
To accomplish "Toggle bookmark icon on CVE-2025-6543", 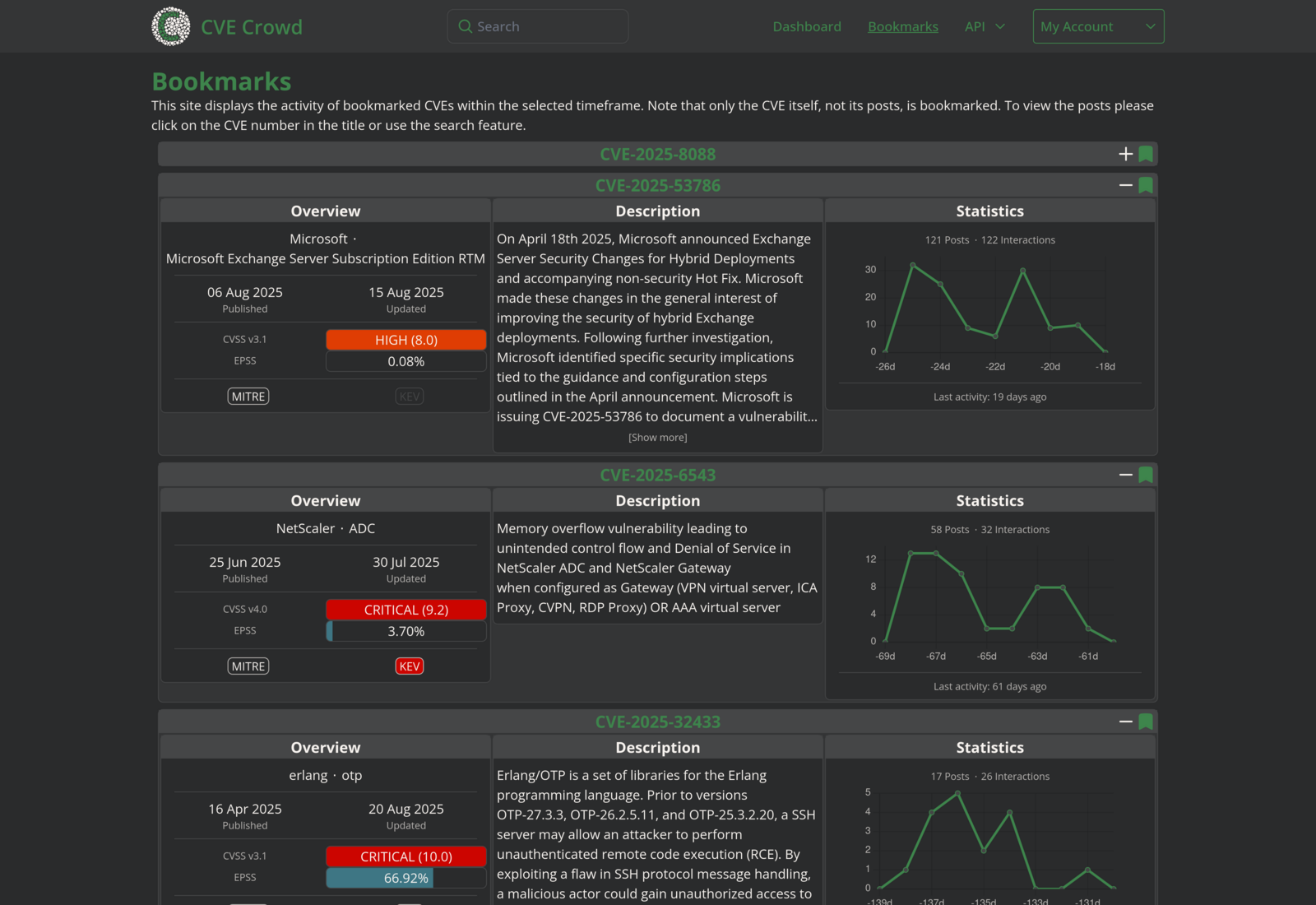I will click(x=1146, y=476).
